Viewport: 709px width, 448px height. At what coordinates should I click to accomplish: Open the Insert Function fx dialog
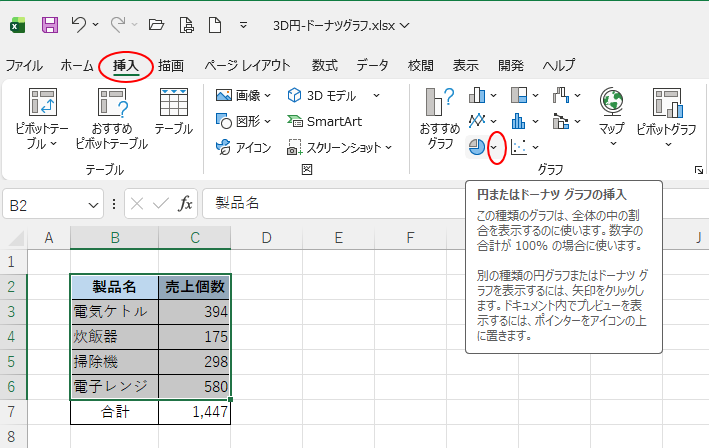click(185, 204)
